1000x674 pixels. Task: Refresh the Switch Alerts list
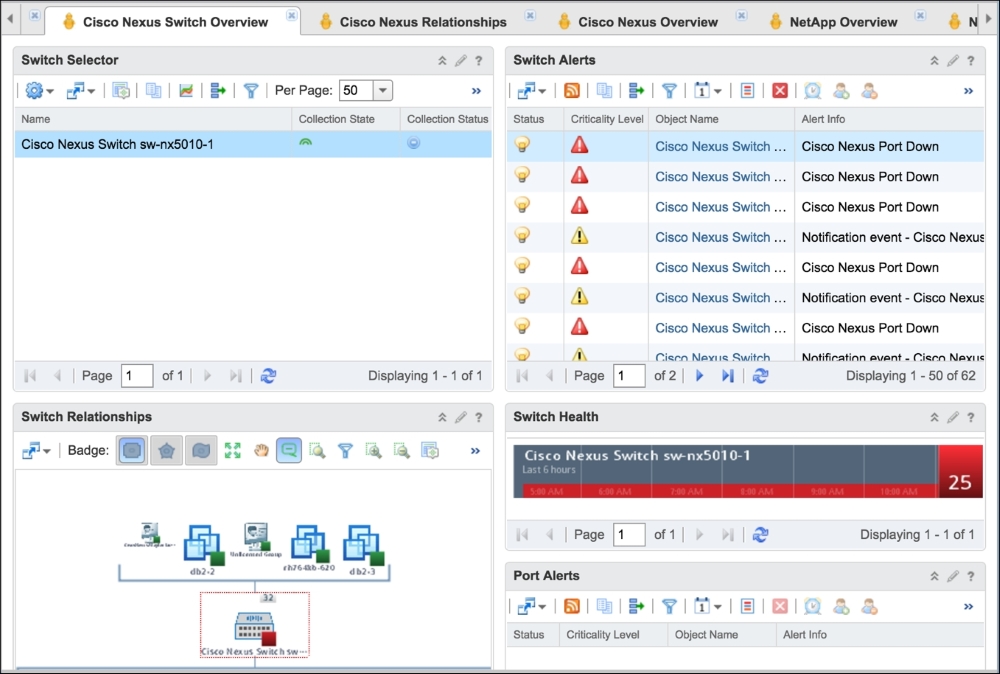pyautogui.click(x=760, y=376)
